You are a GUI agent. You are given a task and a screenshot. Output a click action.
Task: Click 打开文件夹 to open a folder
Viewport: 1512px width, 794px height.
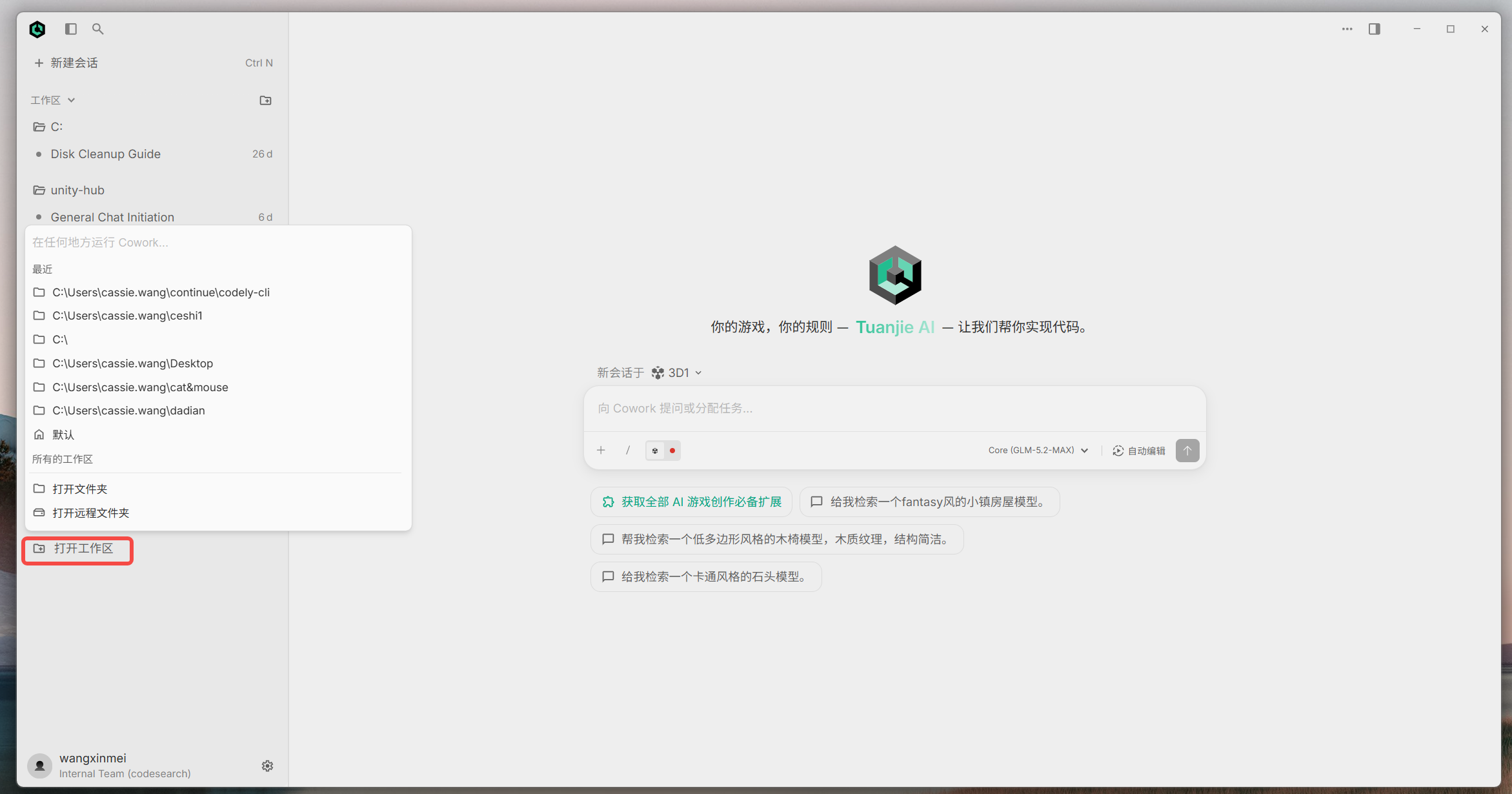click(218, 489)
